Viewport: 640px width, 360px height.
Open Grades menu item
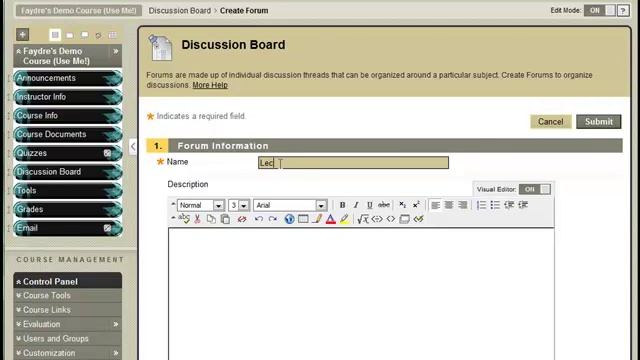tap(68, 209)
